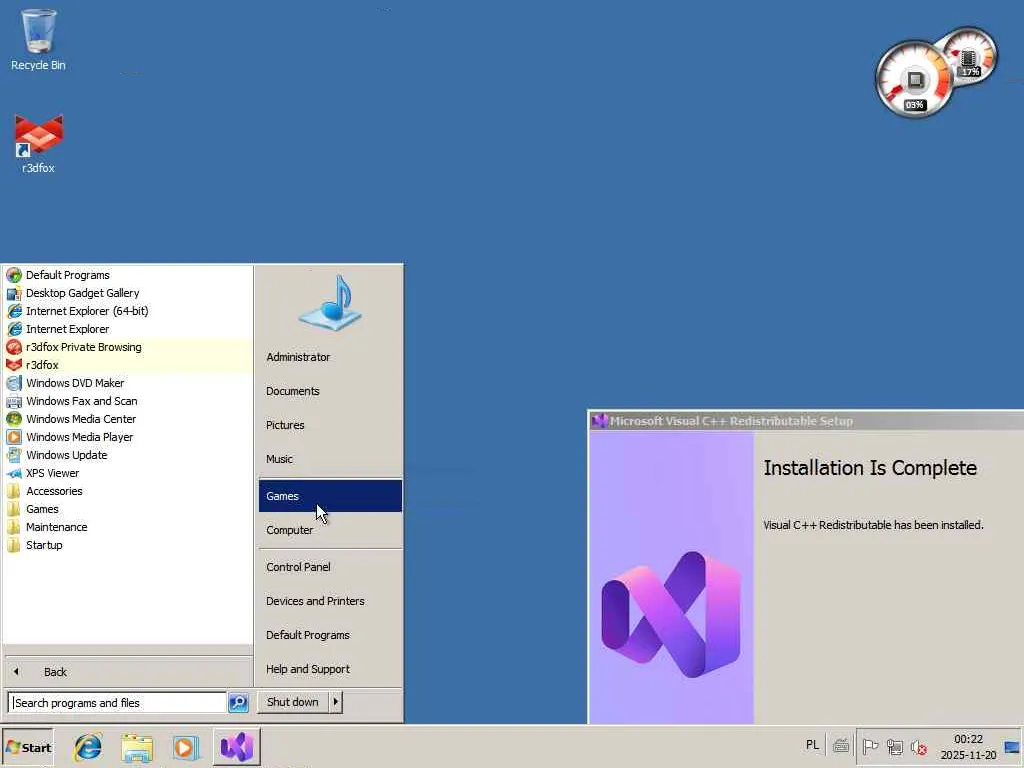Click the CPU meter gadget
This screenshot has height=768, width=1024.
(914, 79)
